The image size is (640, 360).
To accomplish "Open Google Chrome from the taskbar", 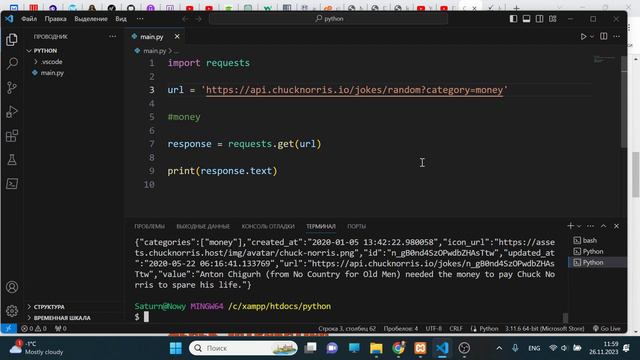I will pyautogui.click(x=398, y=348).
